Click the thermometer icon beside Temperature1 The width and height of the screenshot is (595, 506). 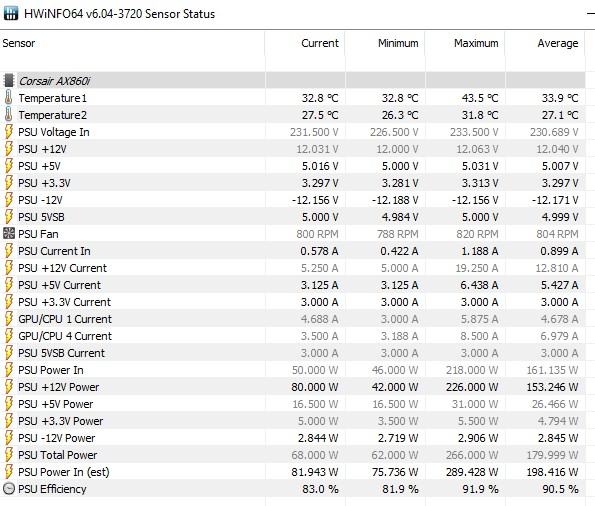click(x=8, y=98)
